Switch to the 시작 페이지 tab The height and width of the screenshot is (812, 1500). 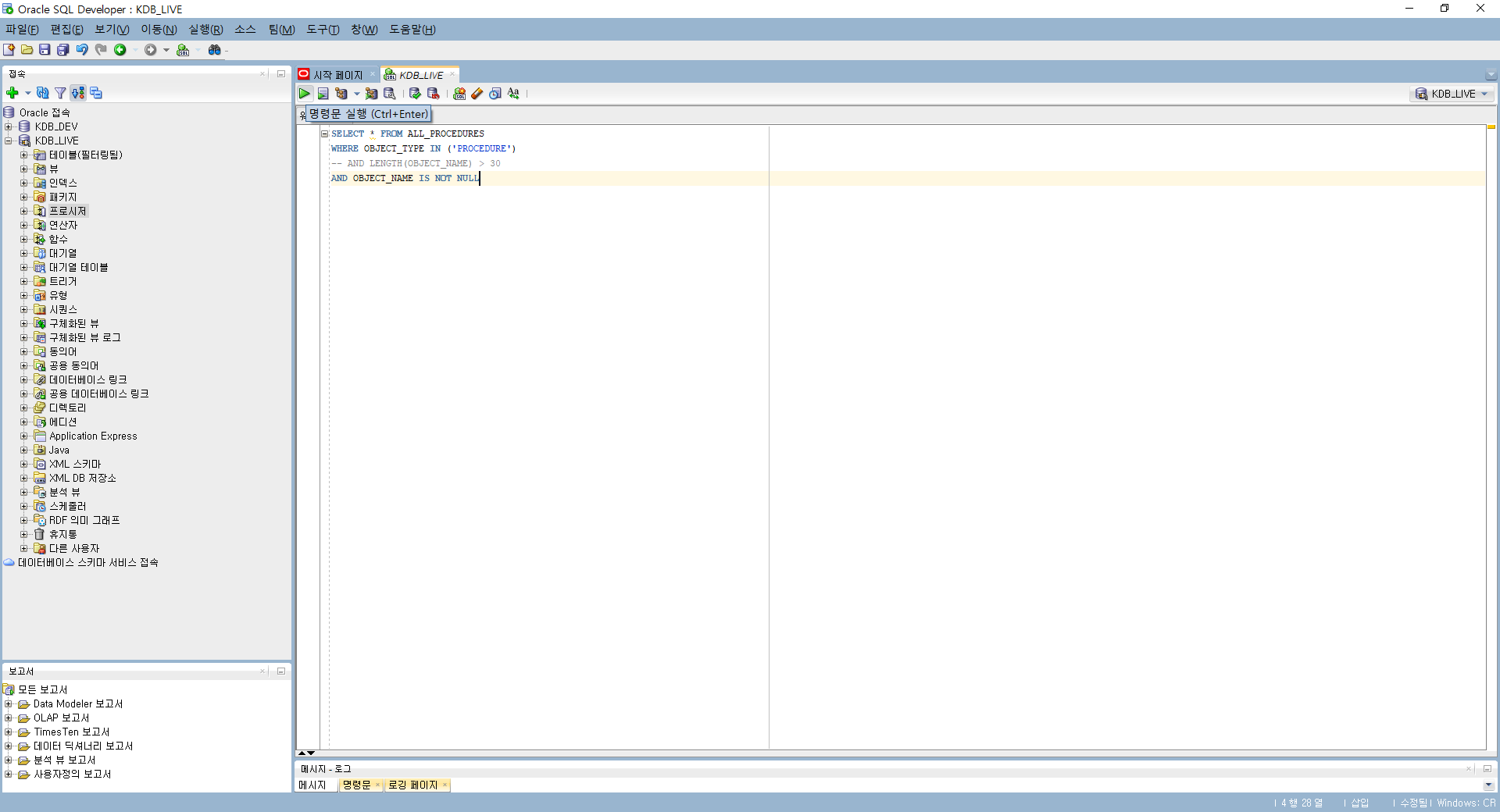click(337, 75)
